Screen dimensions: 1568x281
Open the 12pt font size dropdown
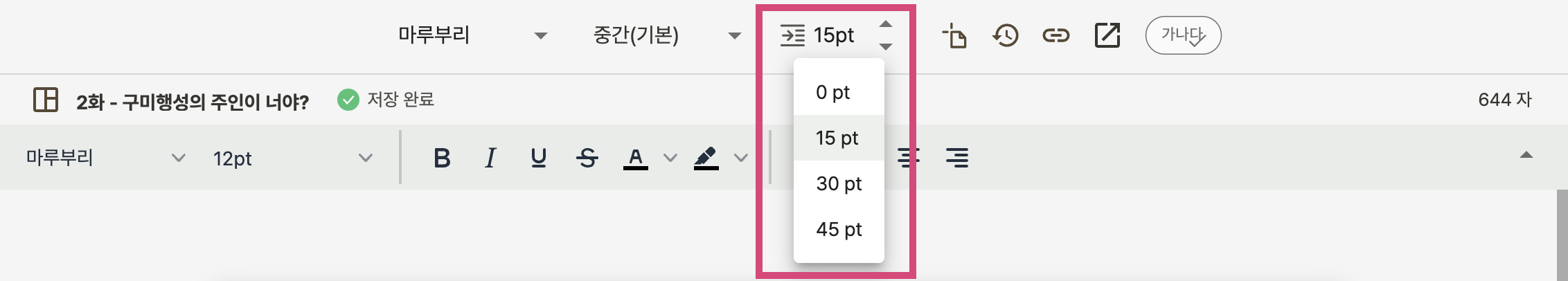[293, 158]
